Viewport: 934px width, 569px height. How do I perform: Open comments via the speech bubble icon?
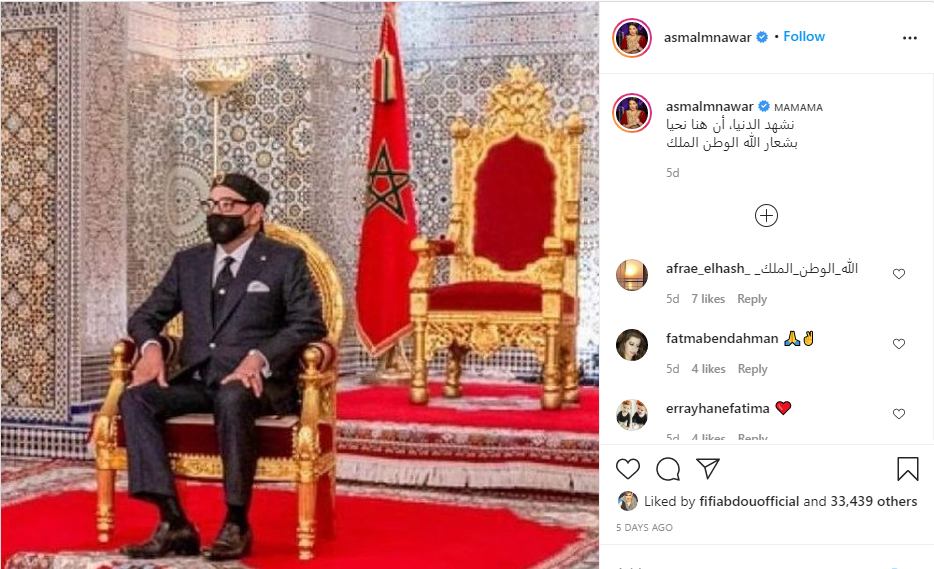668,469
